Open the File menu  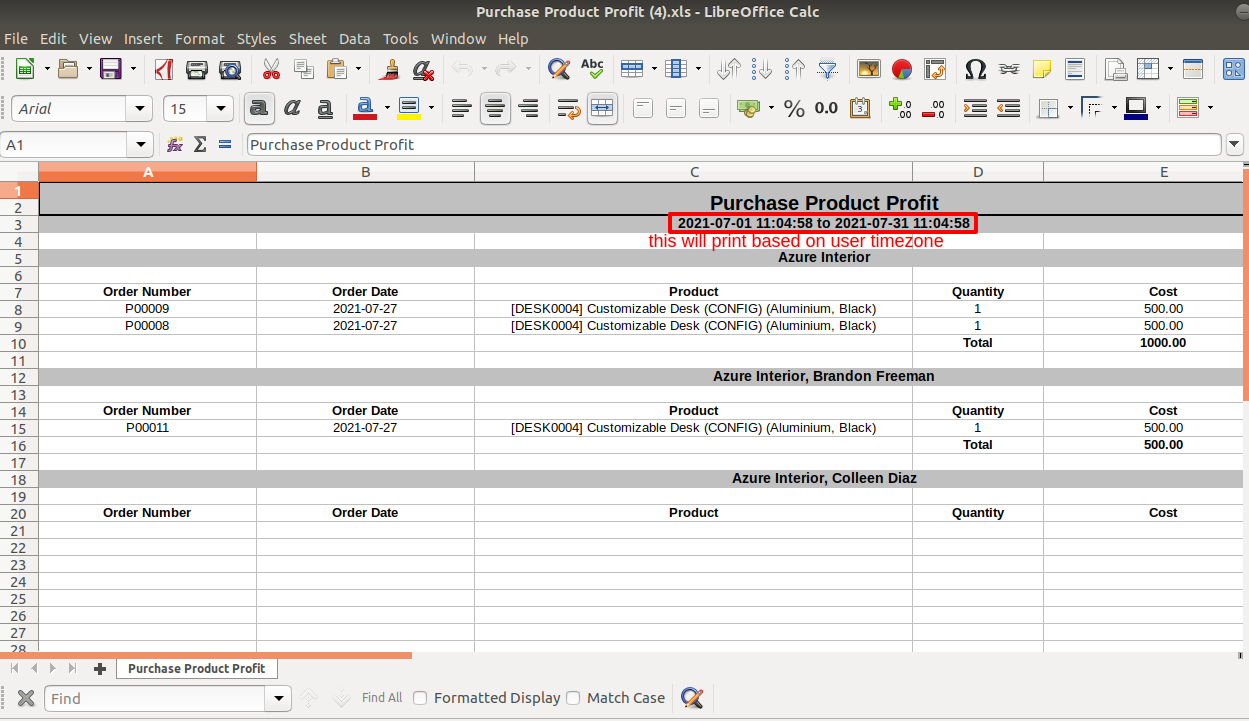tap(16, 39)
